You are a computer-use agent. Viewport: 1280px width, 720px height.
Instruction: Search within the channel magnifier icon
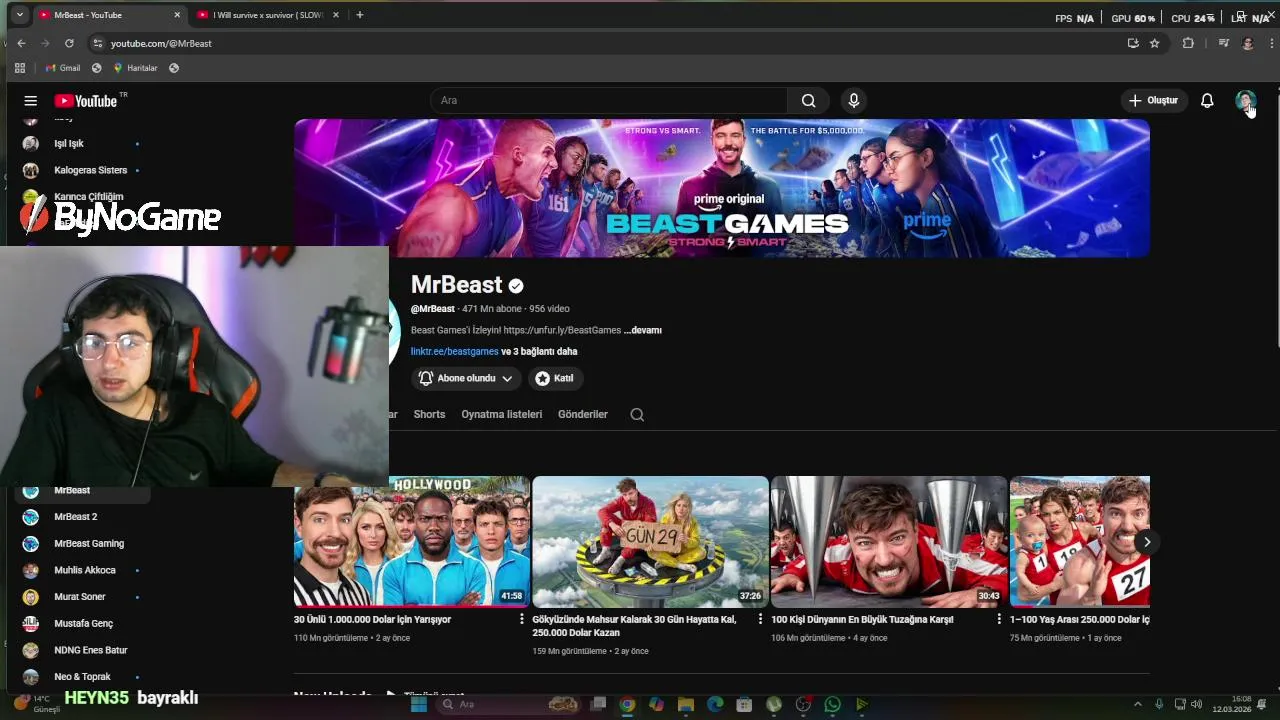tap(637, 414)
